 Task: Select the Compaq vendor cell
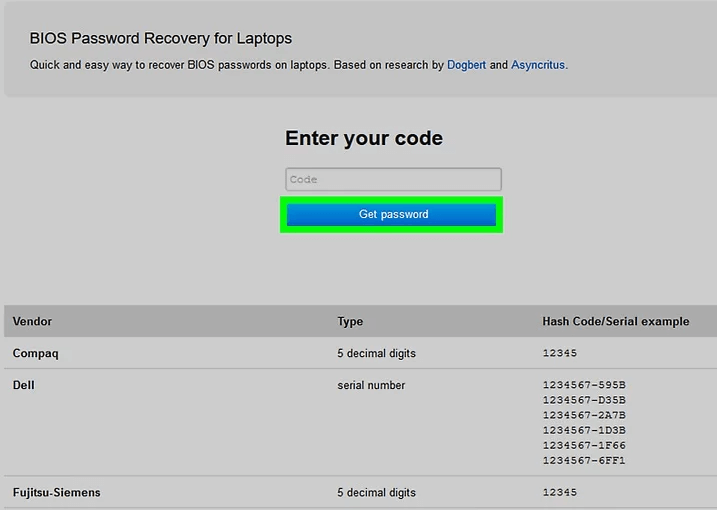point(36,354)
